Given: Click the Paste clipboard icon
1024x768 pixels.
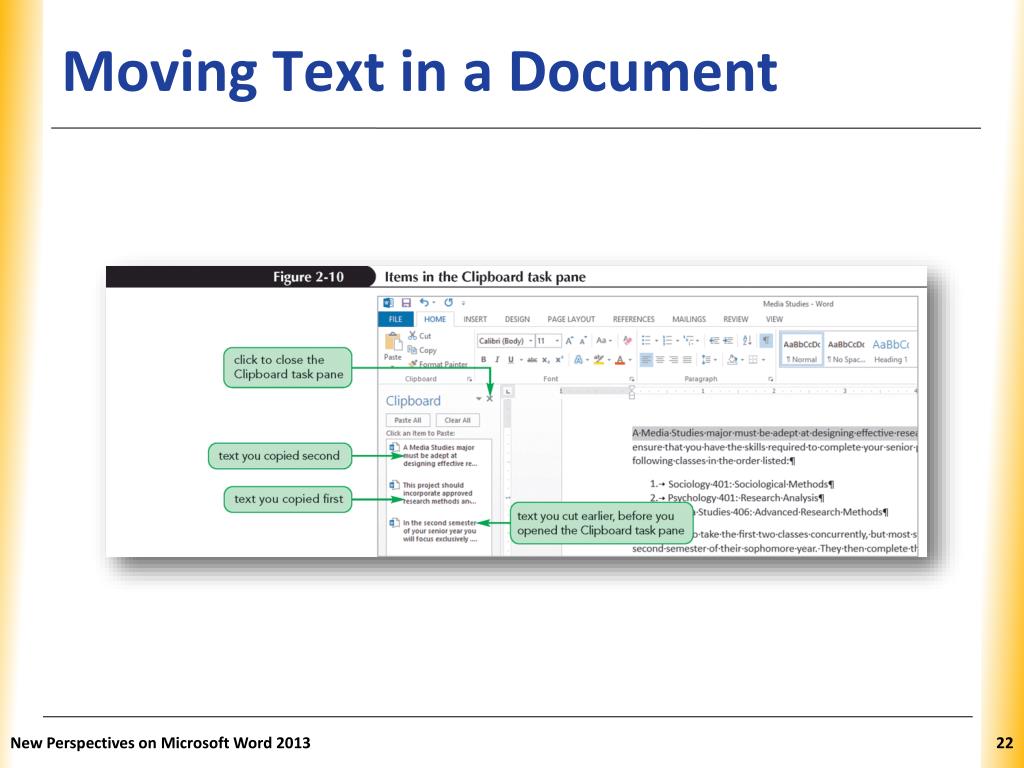Looking at the screenshot, I should (x=393, y=342).
